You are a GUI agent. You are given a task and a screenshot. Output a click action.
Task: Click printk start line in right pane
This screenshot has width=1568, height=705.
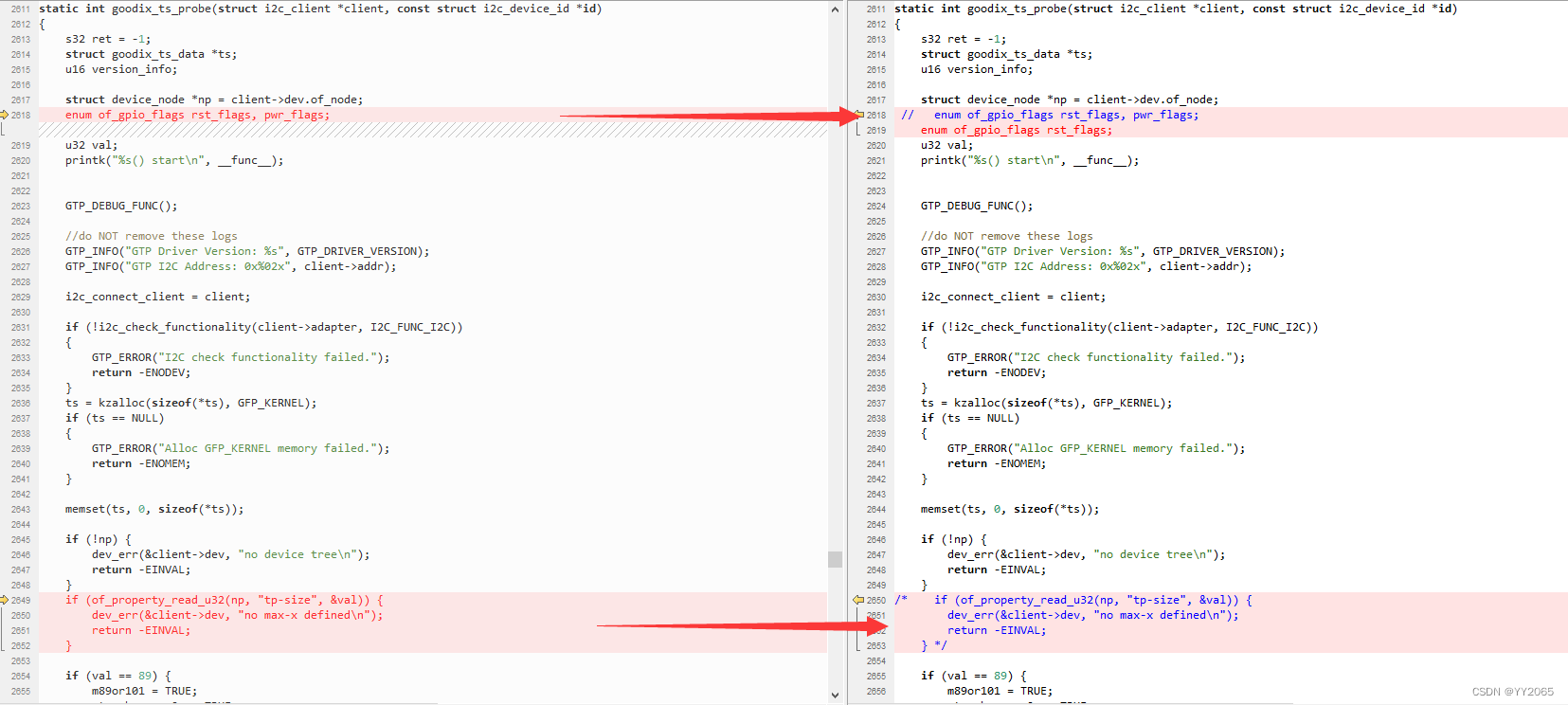tap(1030, 160)
